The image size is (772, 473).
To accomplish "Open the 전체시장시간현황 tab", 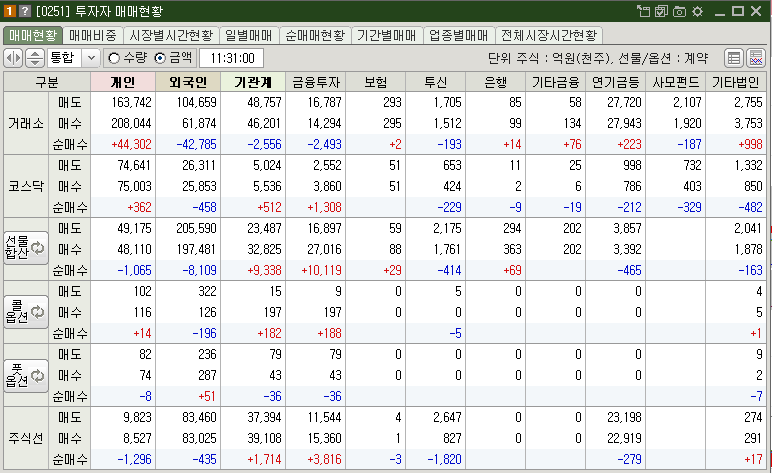I will (549, 35).
